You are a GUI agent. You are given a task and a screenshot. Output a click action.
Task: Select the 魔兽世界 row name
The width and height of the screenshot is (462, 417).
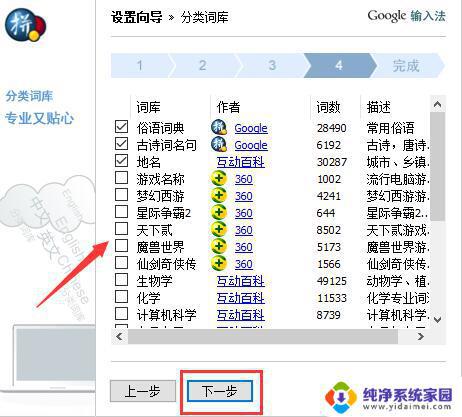pyautogui.click(x=160, y=247)
